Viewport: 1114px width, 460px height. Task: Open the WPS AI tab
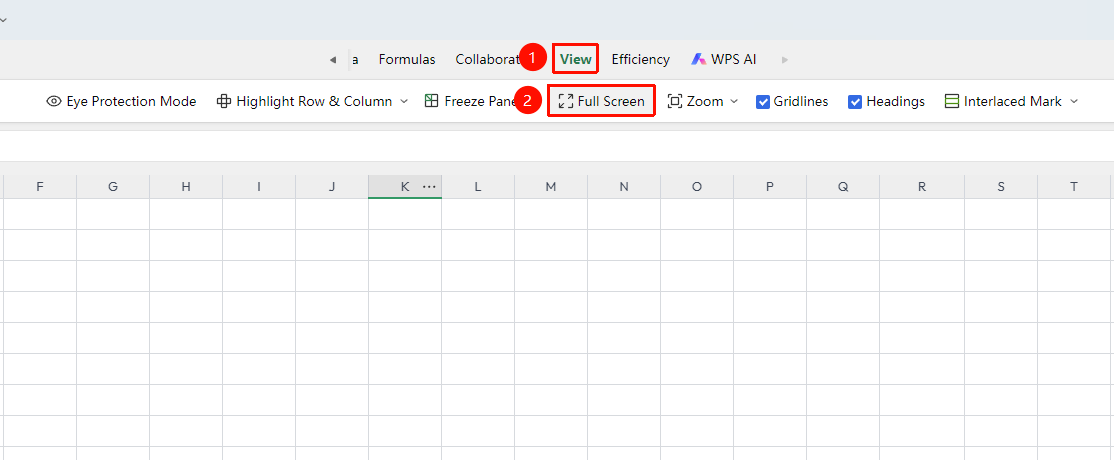(x=723, y=60)
